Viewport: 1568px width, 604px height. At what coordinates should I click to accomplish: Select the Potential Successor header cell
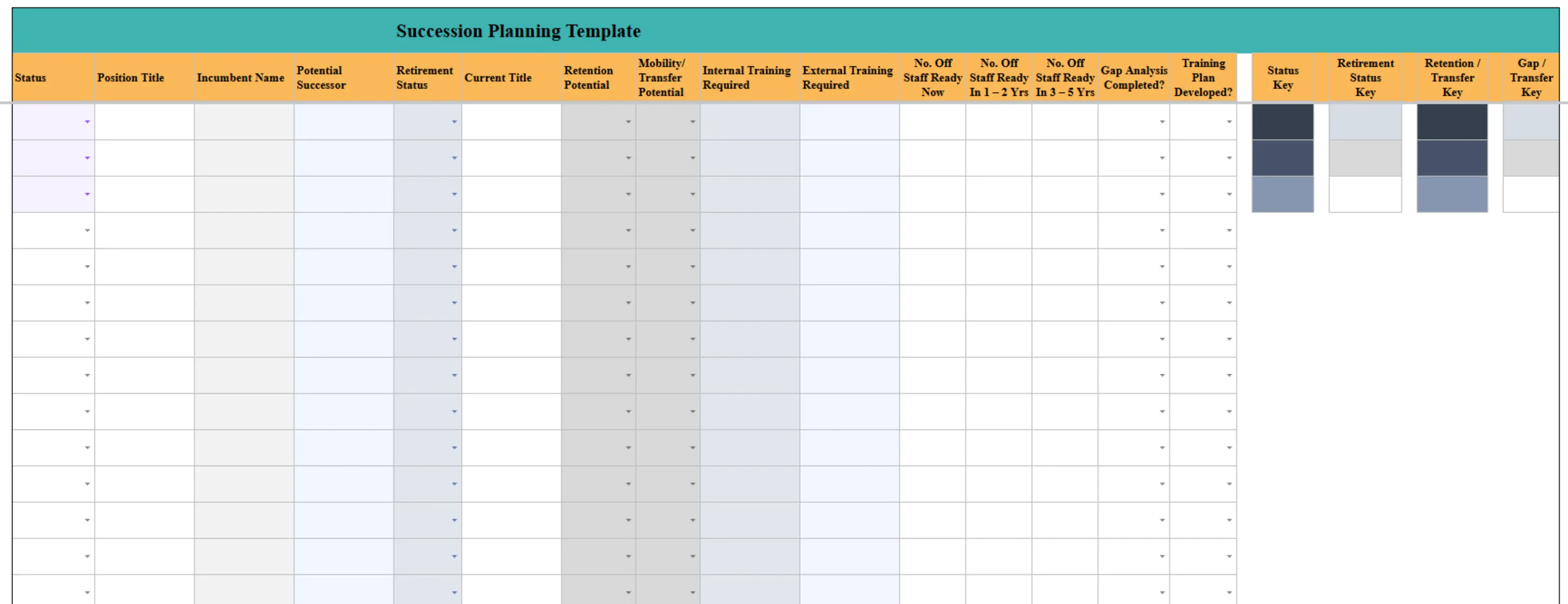point(343,78)
